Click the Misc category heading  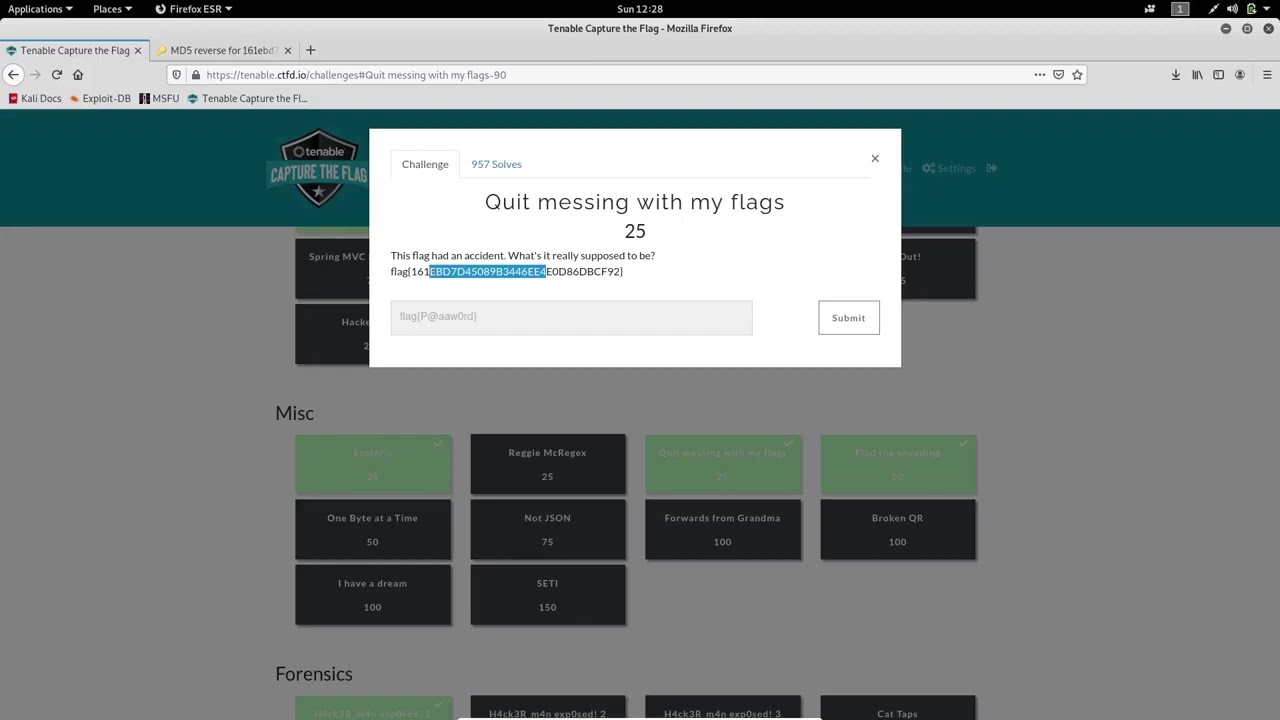(x=295, y=413)
